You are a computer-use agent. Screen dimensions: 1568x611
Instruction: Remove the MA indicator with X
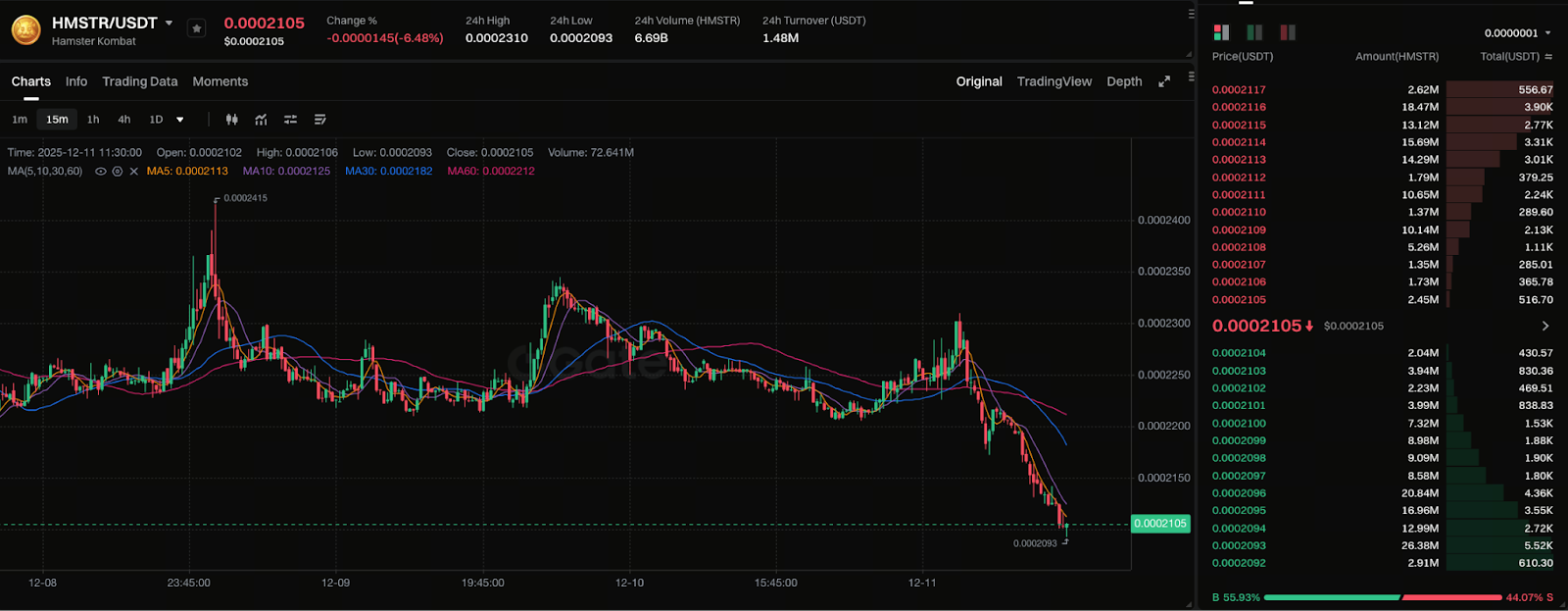tap(134, 172)
